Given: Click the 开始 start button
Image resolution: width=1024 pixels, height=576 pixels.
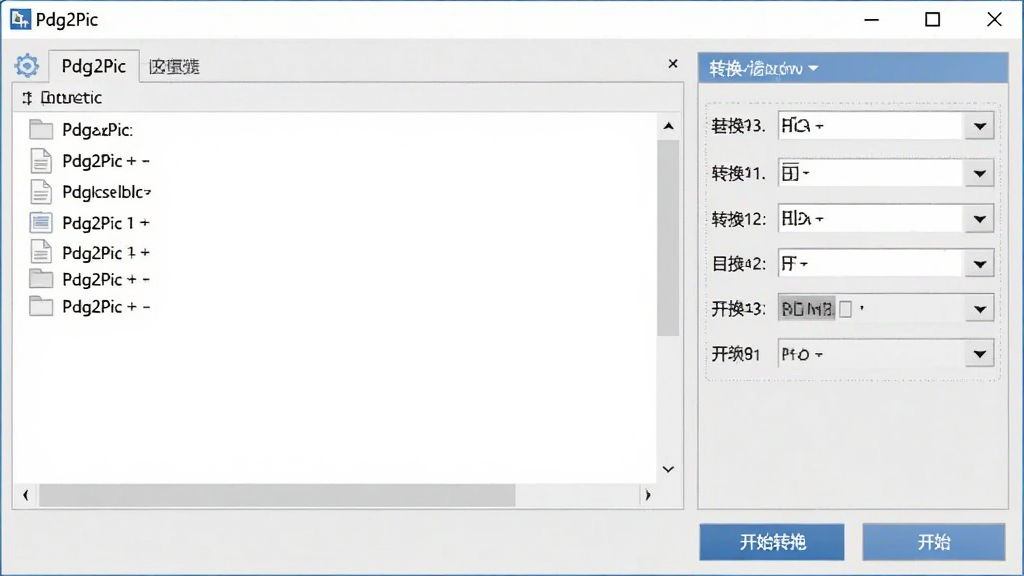Looking at the screenshot, I should point(934,542).
